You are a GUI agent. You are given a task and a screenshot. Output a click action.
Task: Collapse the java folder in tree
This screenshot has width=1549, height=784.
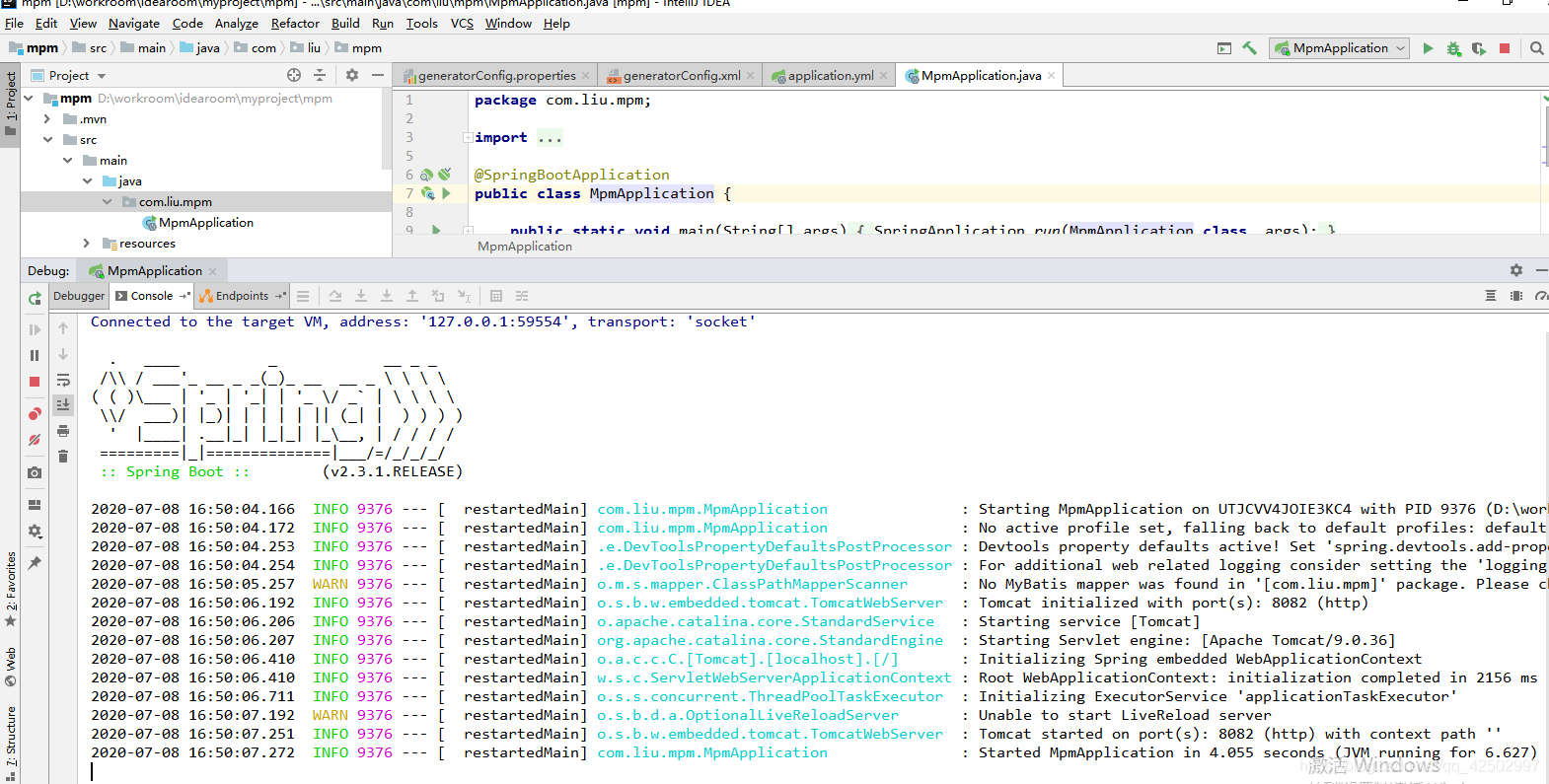pyautogui.click(x=87, y=181)
